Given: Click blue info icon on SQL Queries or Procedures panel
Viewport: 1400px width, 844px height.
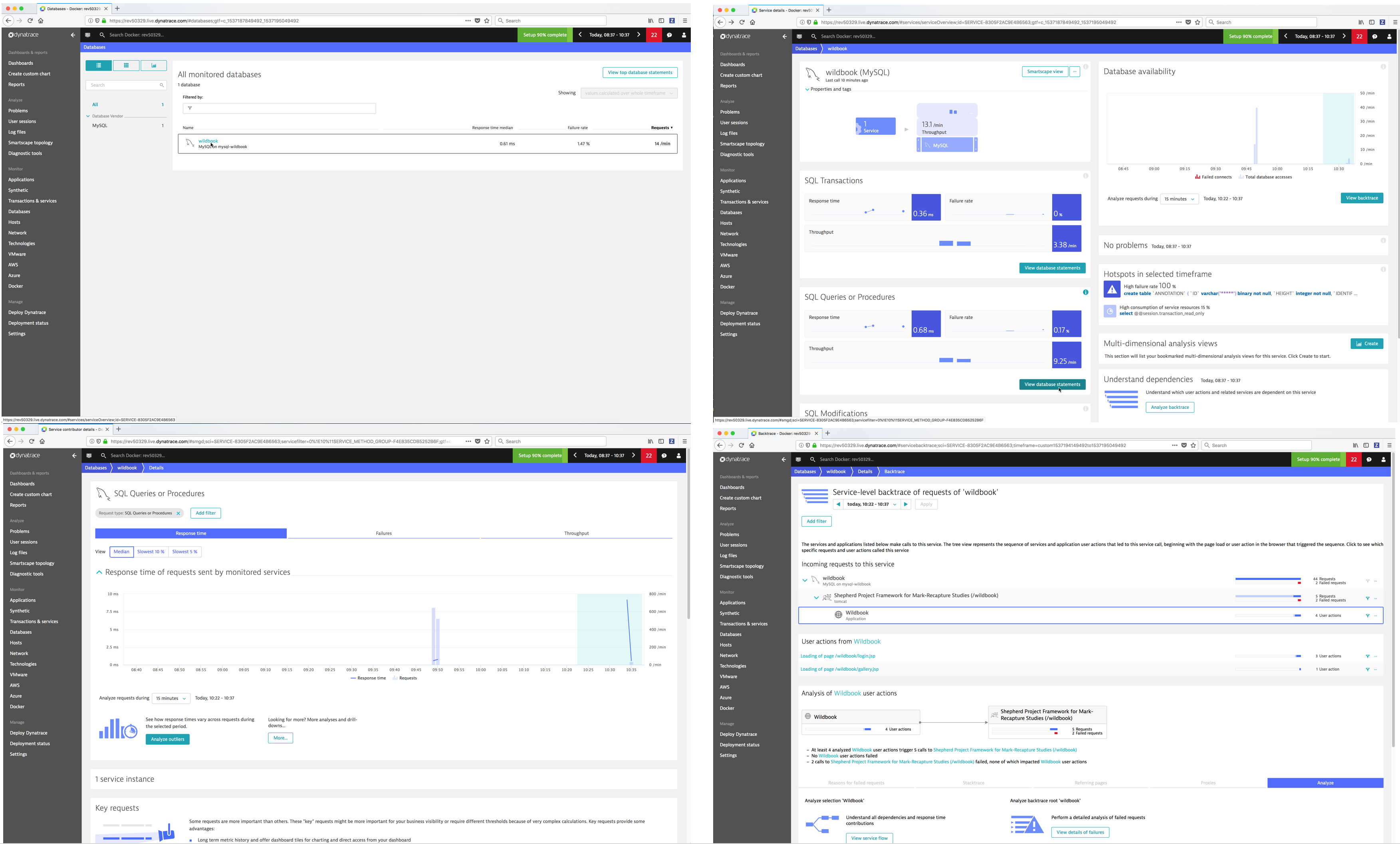Looking at the screenshot, I should [x=1085, y=293].
